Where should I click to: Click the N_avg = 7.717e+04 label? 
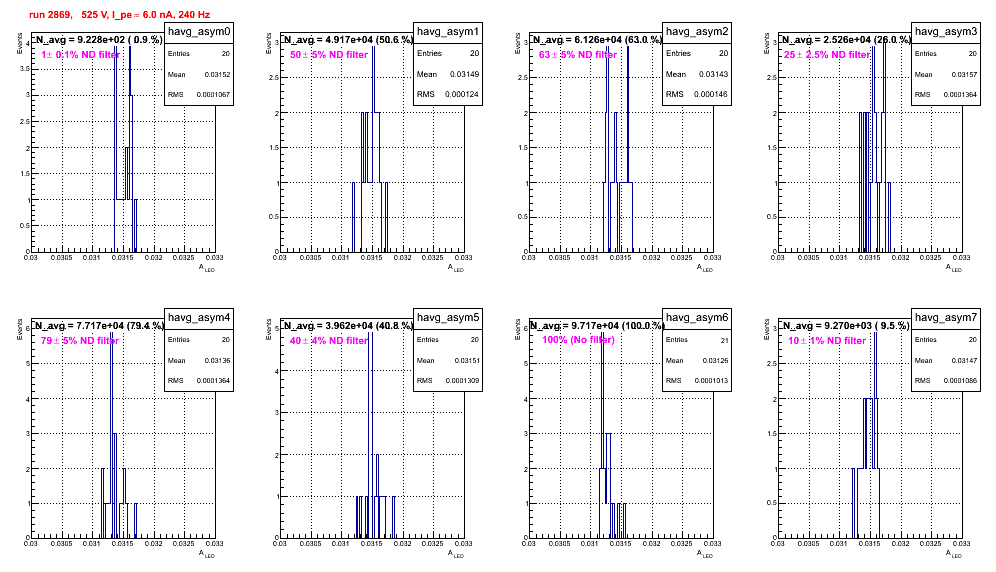point(99,325)
